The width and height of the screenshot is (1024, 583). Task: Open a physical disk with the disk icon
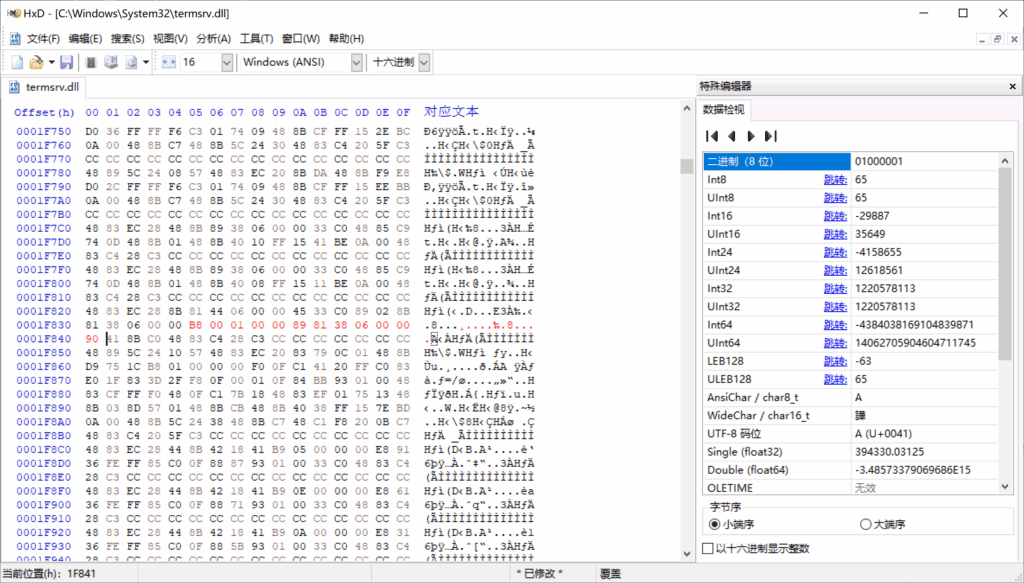click(x=111, y=61)
